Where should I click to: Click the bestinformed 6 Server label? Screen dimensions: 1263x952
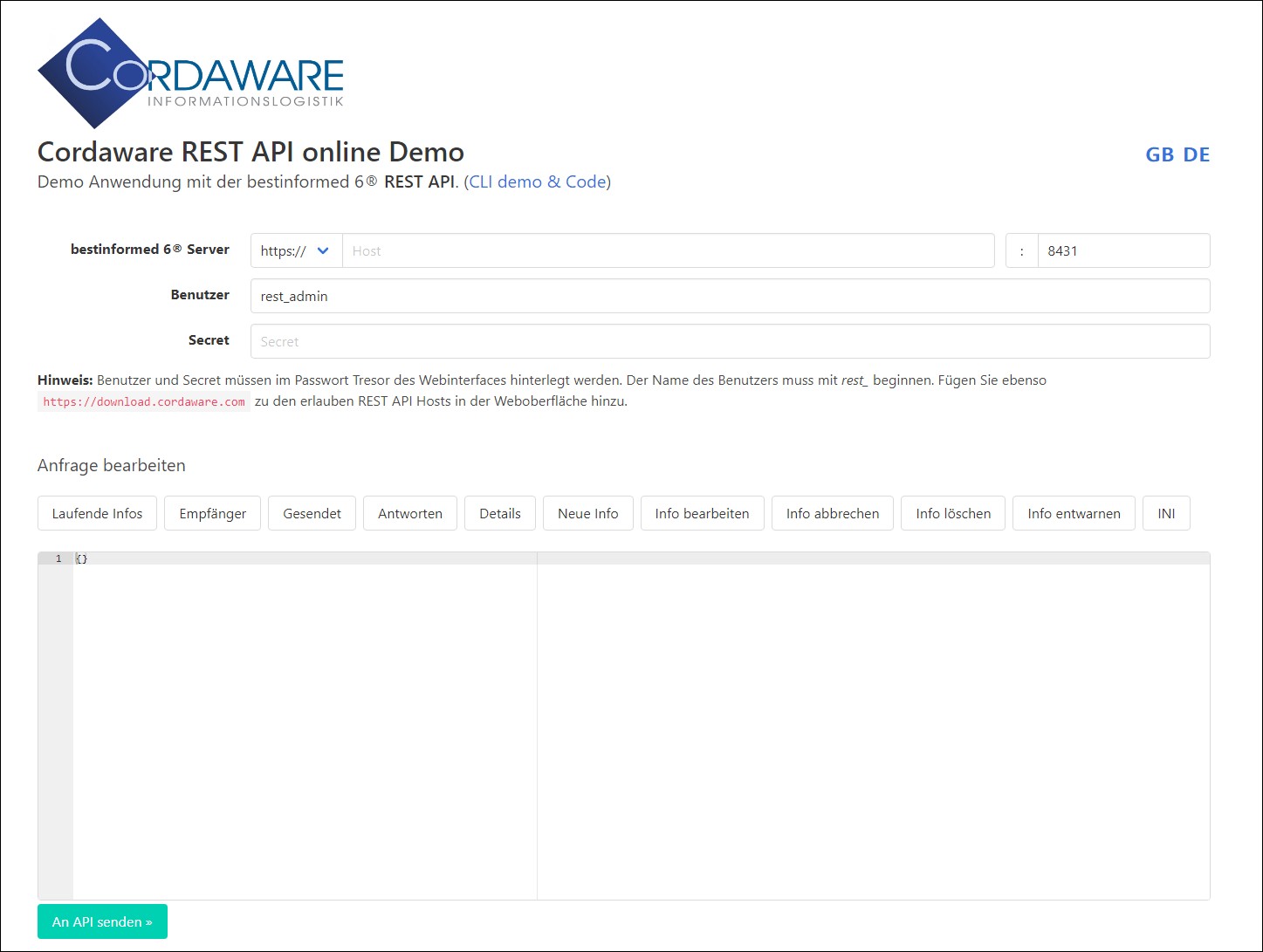pyautogui.click(x=150, y=249)
